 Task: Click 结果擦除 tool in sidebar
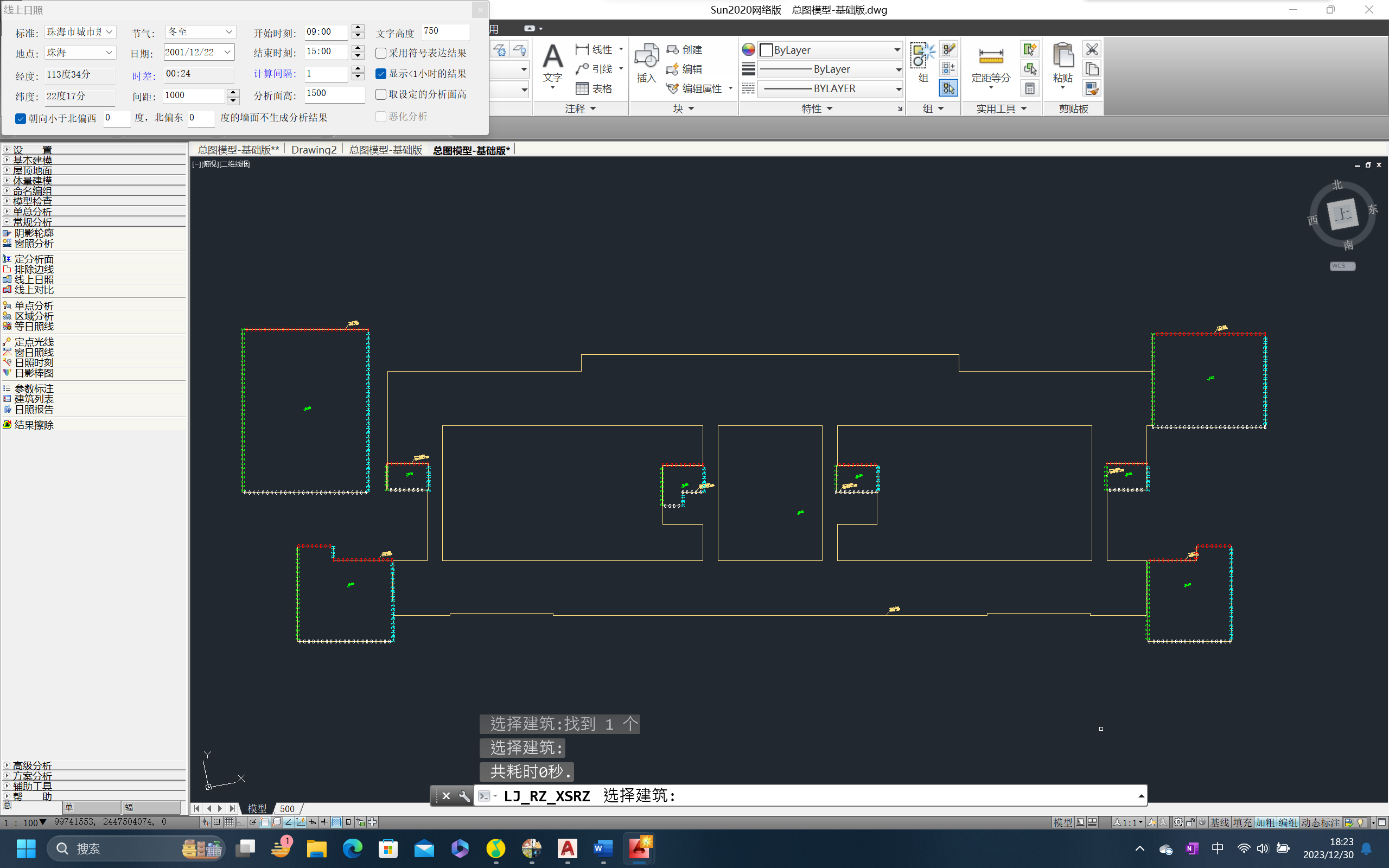click(x=34, y=425)
